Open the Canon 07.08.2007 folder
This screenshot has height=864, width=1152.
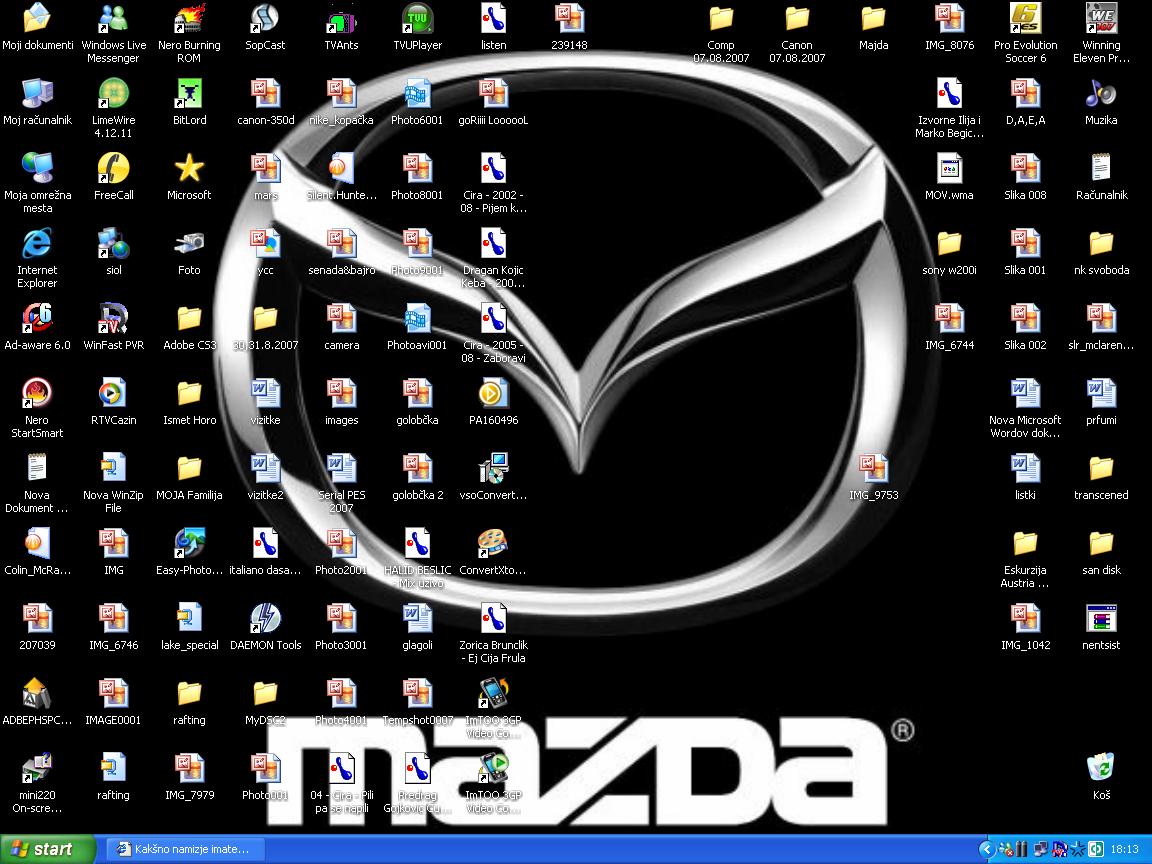coord(797,19)
